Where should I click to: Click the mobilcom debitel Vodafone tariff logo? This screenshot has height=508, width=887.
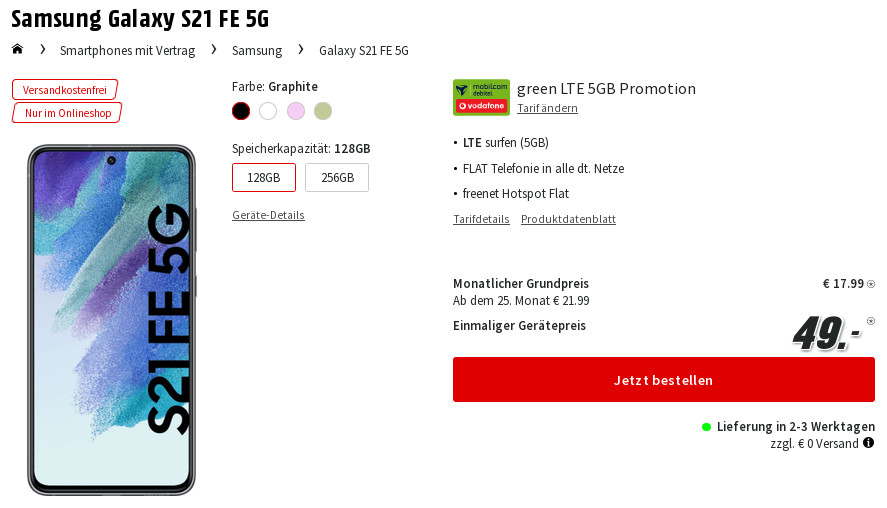[481, 97]
